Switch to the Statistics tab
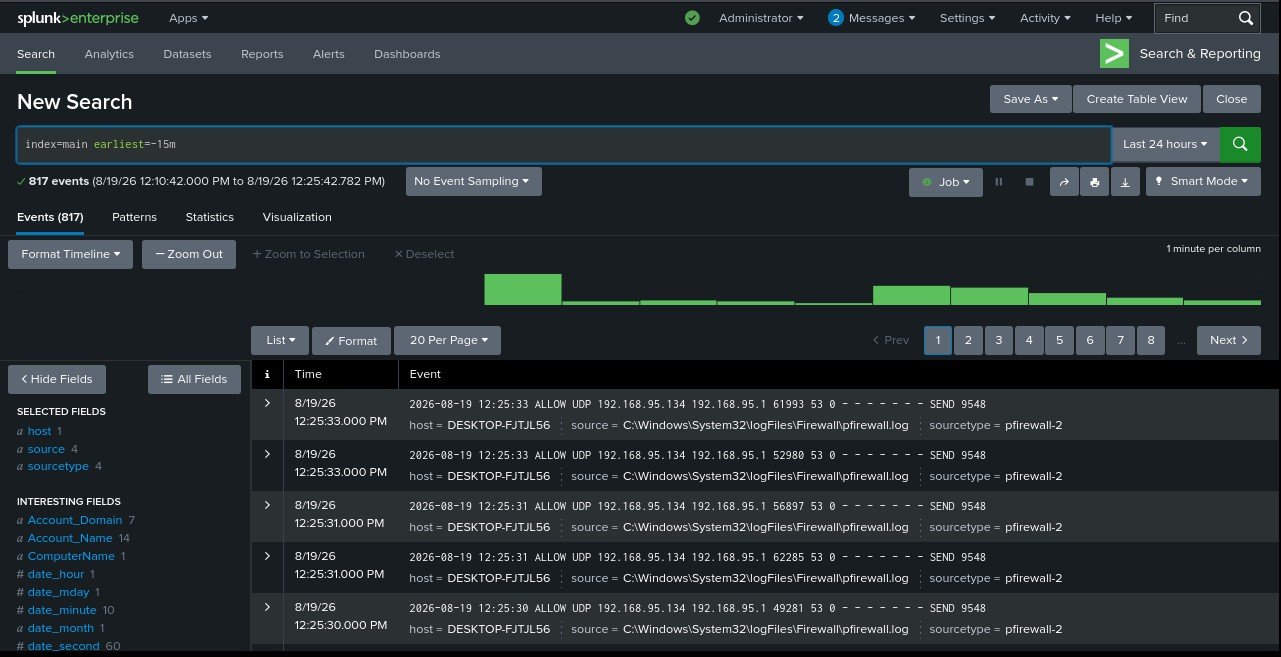The width and height of the screenshot is (1281, 657). click(x=209, y=217)
